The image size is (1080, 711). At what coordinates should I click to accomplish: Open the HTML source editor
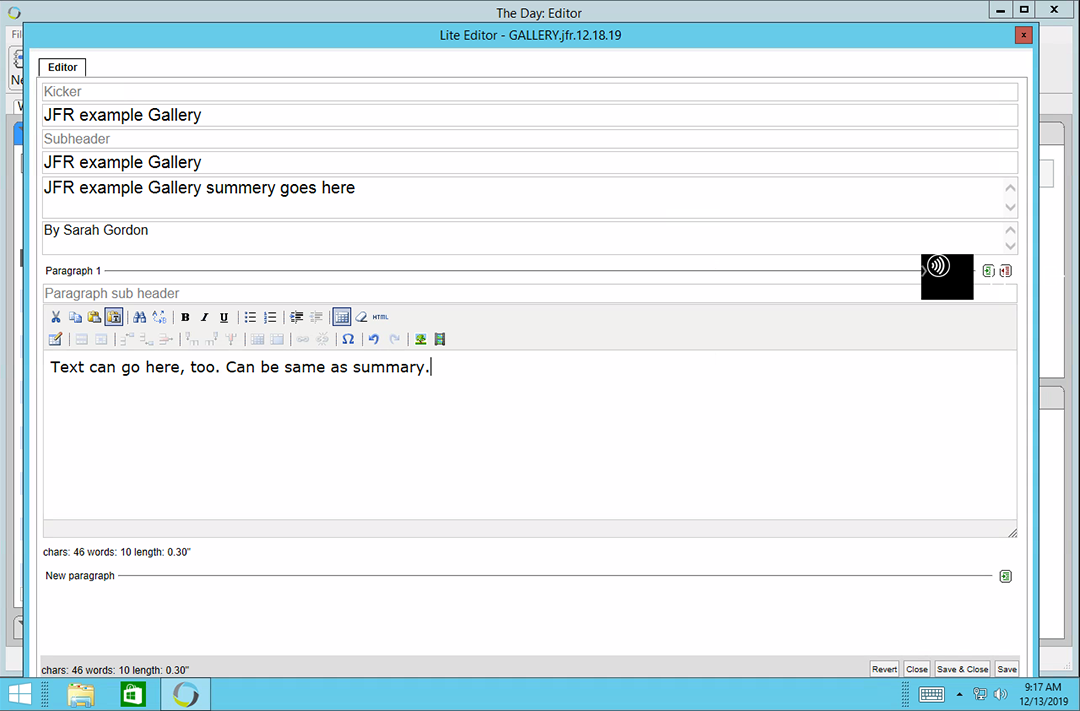coord(380,317)
